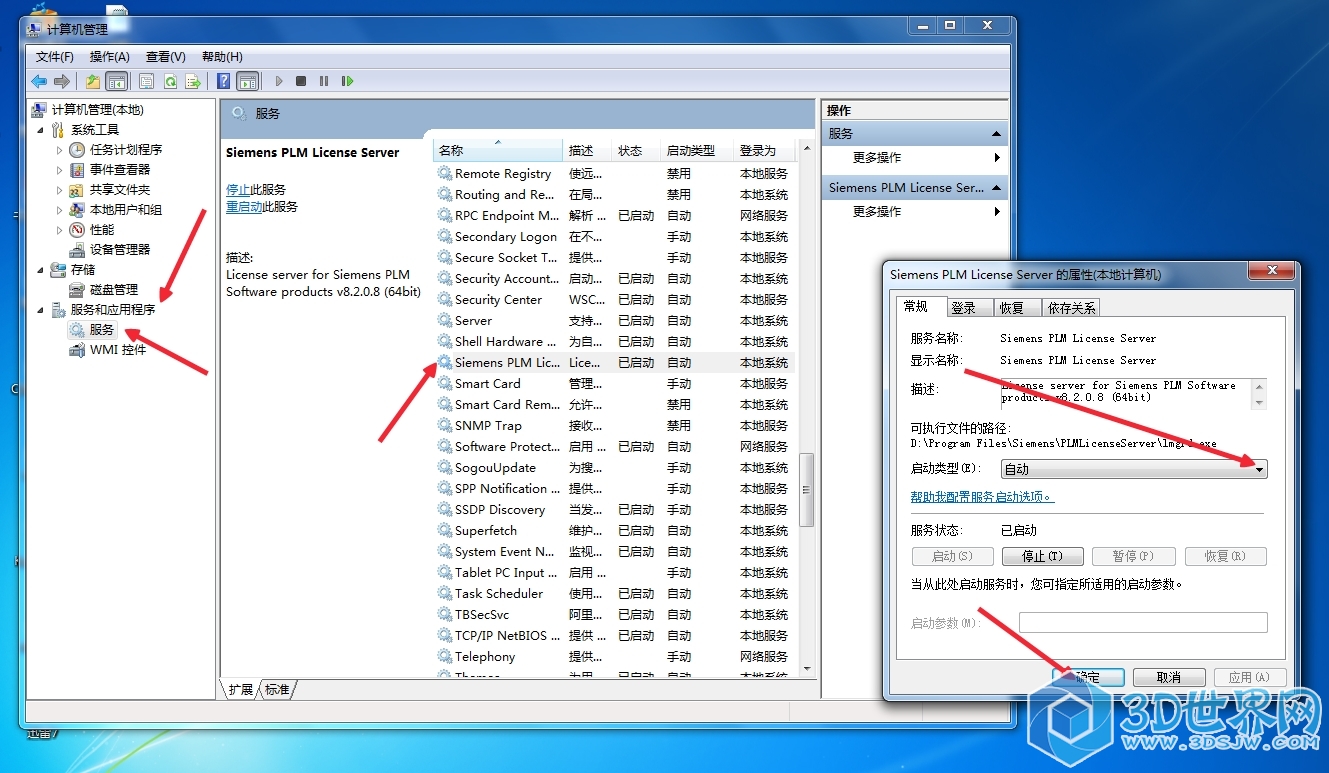Viewport: 1329px width, 773px height.
Task: Select the SNMP Trap service row
Action: tap(614, 426)
